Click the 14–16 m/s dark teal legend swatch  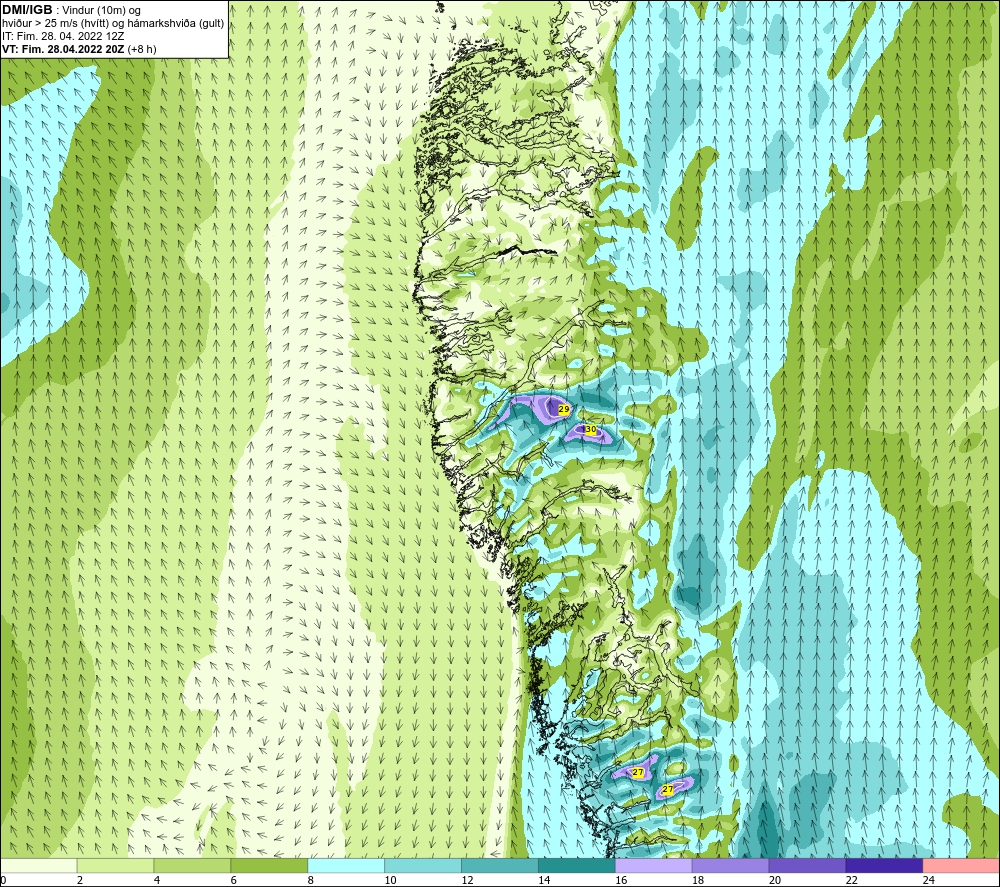tap(577, 865)
